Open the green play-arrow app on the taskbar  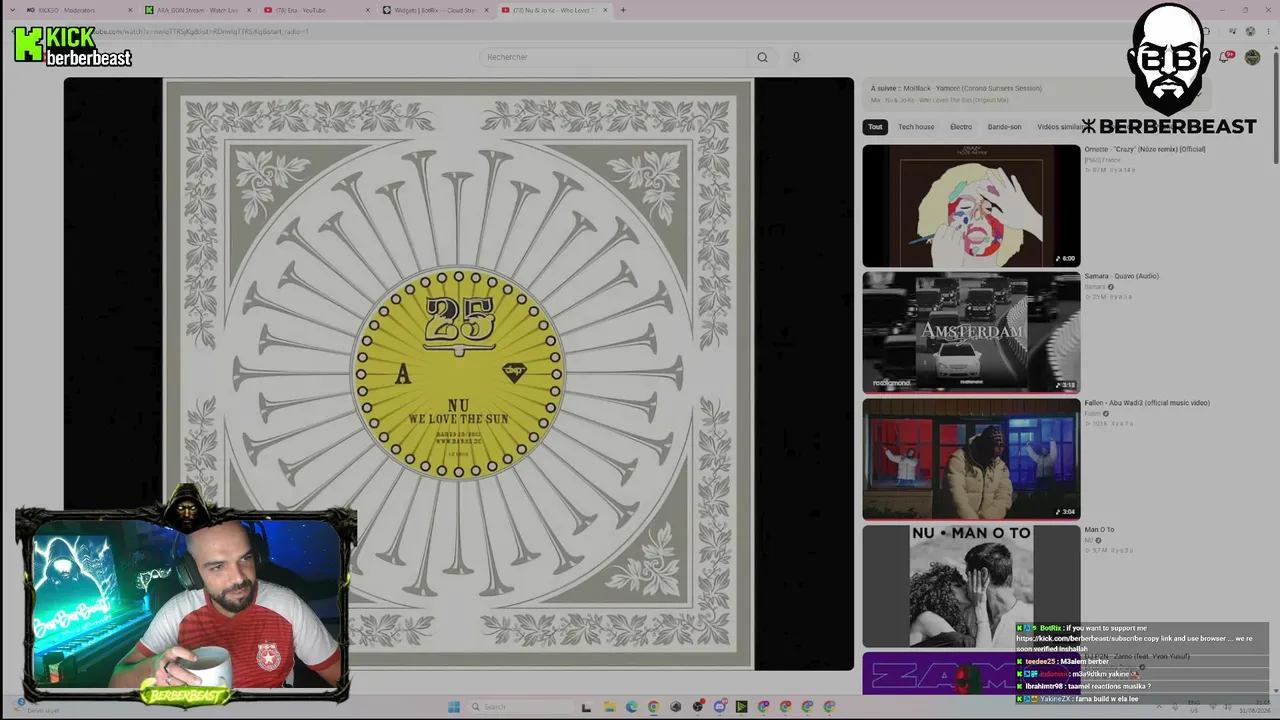pyautogui.click(x=741, y=707)
